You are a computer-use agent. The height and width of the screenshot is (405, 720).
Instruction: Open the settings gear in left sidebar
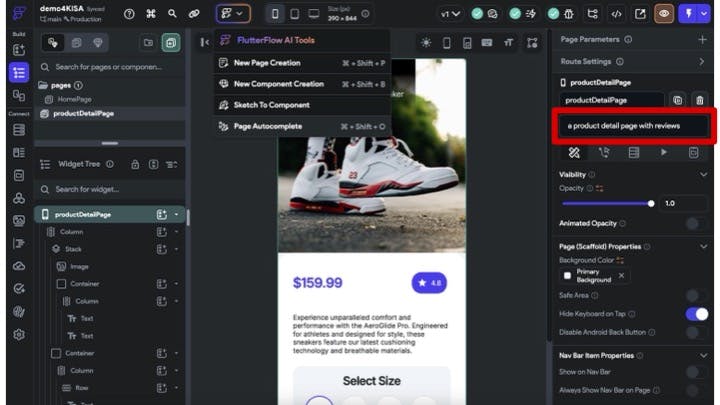tap(19, 334)
